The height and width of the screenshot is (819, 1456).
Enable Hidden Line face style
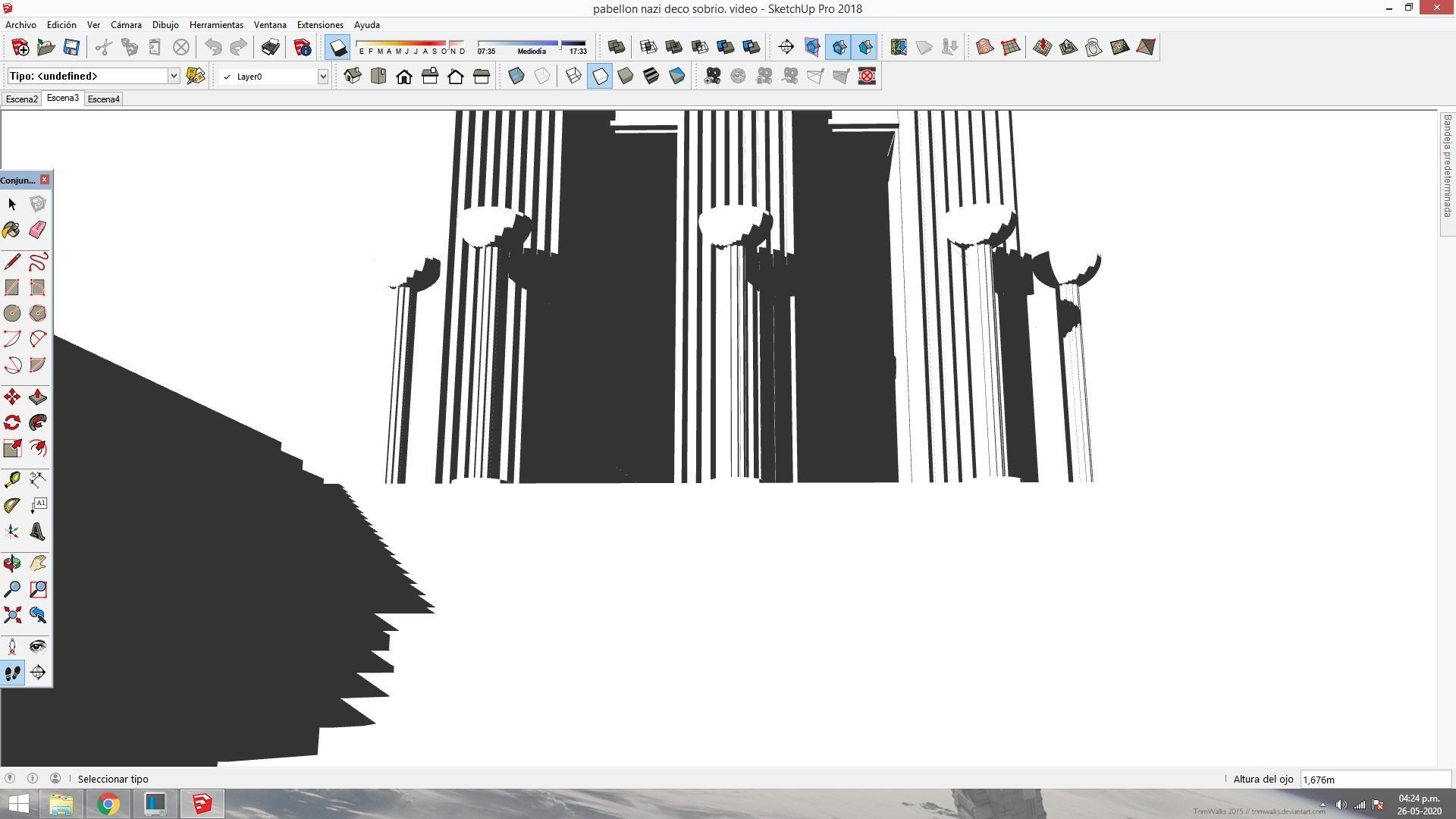[x=600, y=76]
